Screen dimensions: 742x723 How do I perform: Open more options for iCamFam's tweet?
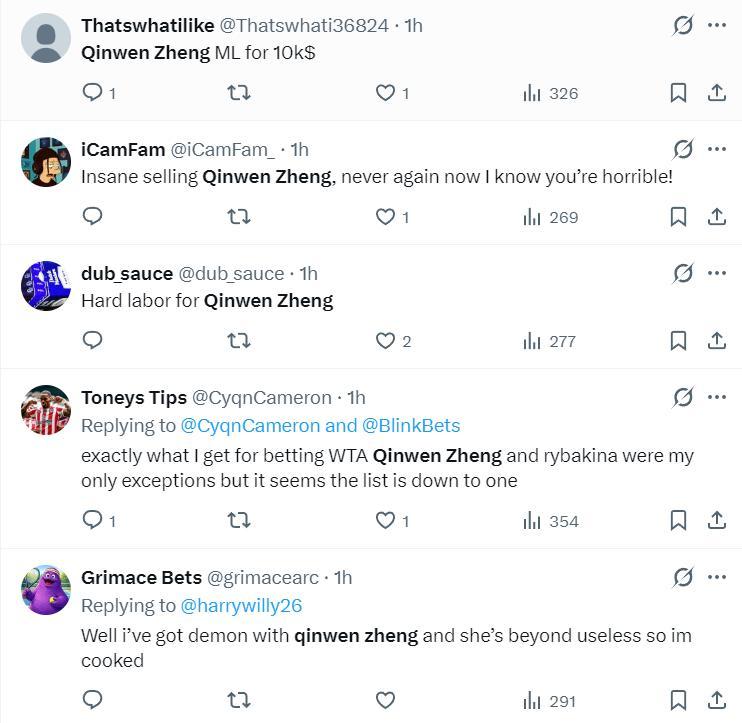point(717,149)
